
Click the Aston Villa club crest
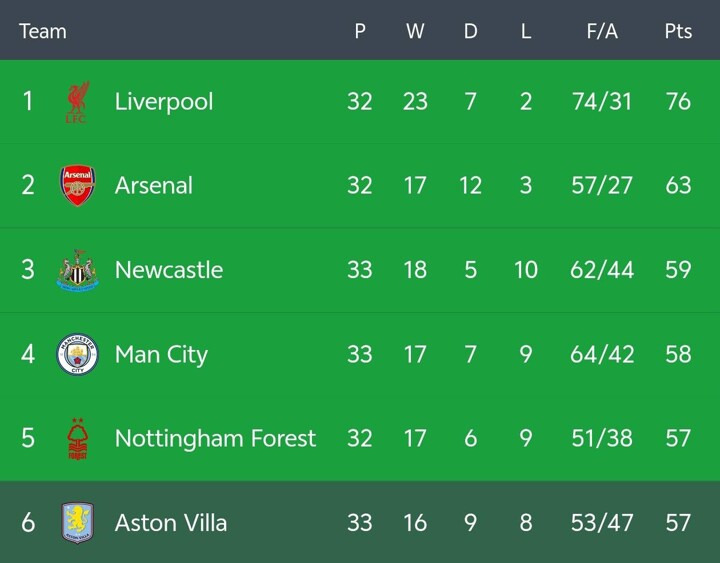point(77,523)
